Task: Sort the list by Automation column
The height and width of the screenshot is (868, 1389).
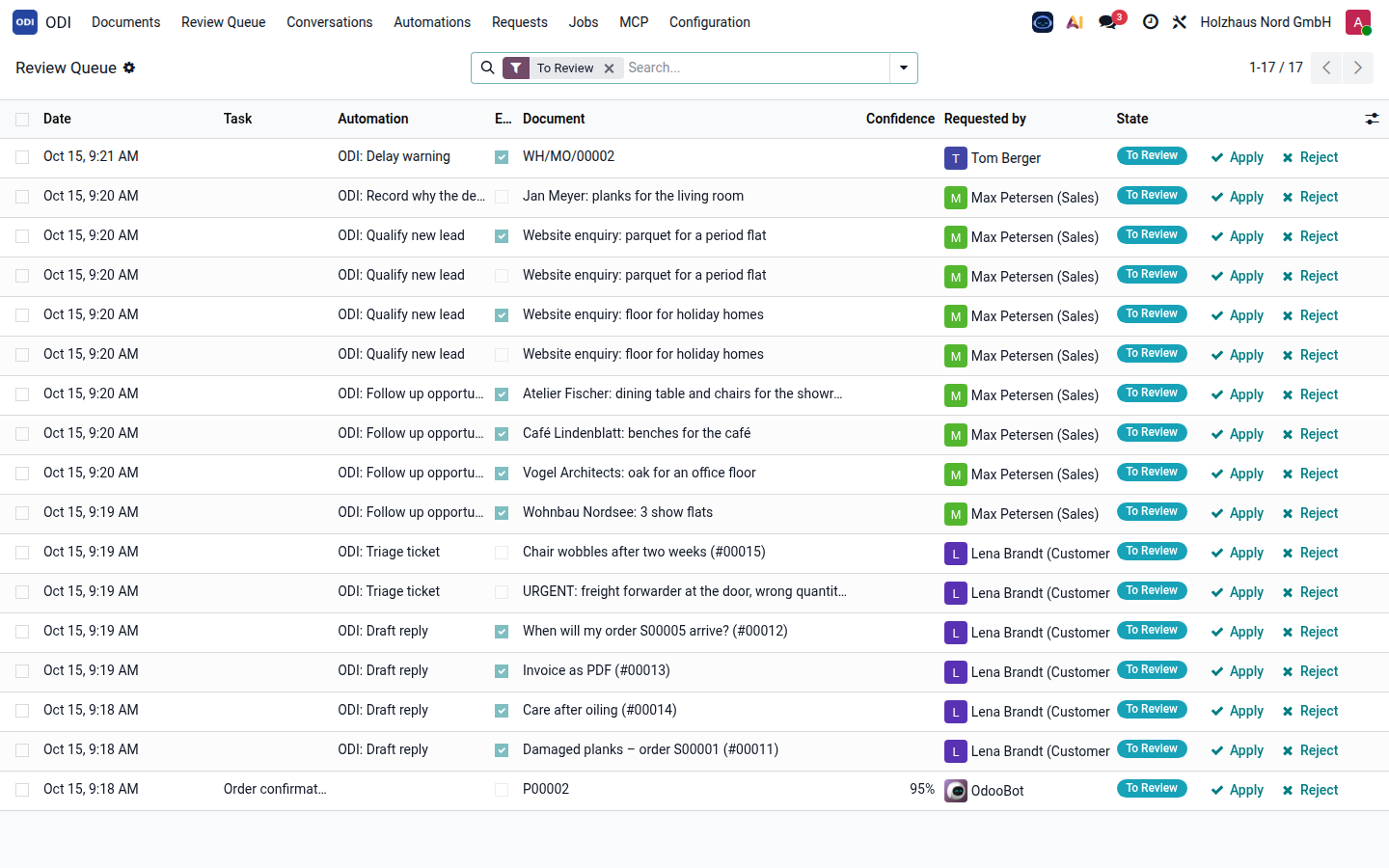Action: point(373,119)
